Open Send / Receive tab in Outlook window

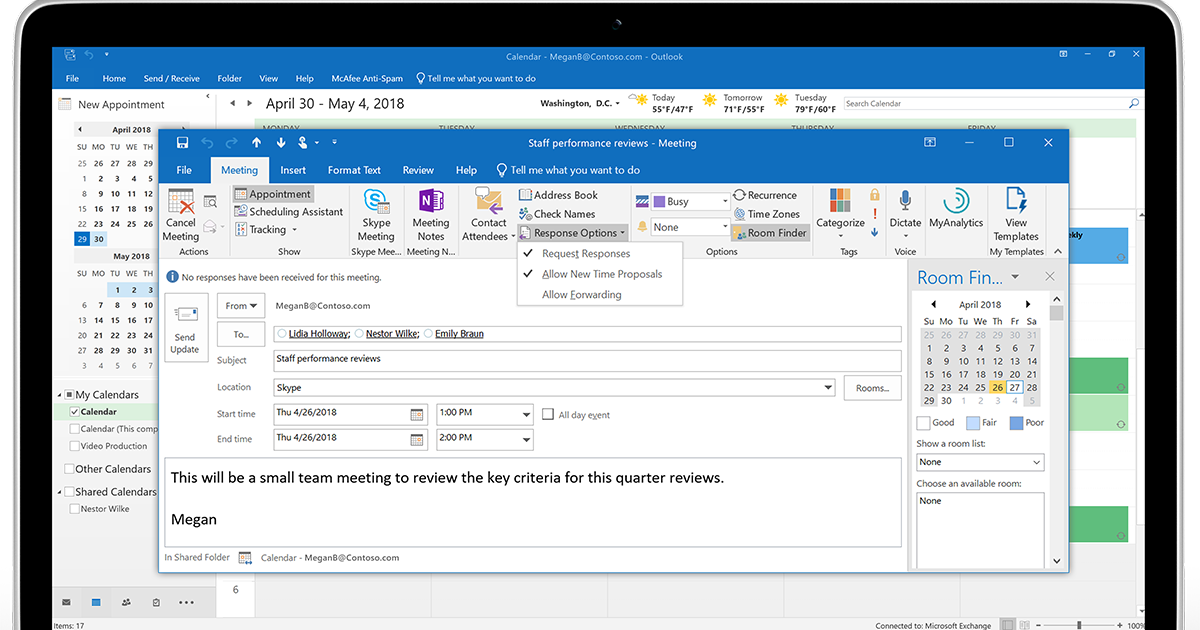tap(171, 79)
